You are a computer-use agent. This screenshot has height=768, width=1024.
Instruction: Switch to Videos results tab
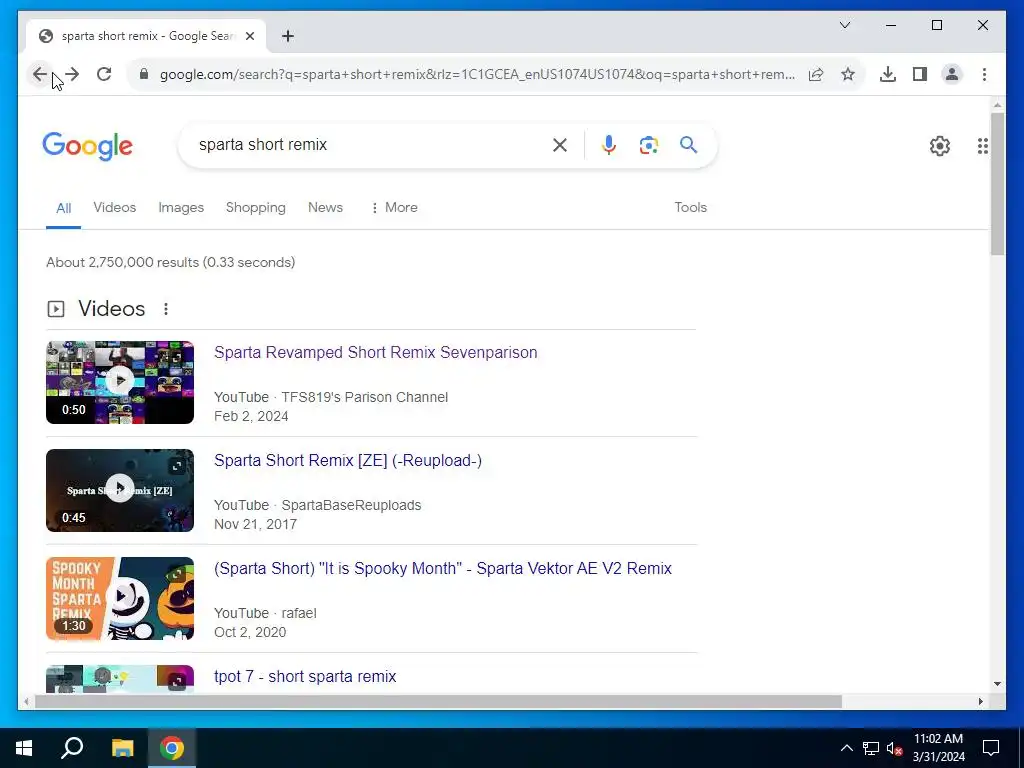click(114, 207)
